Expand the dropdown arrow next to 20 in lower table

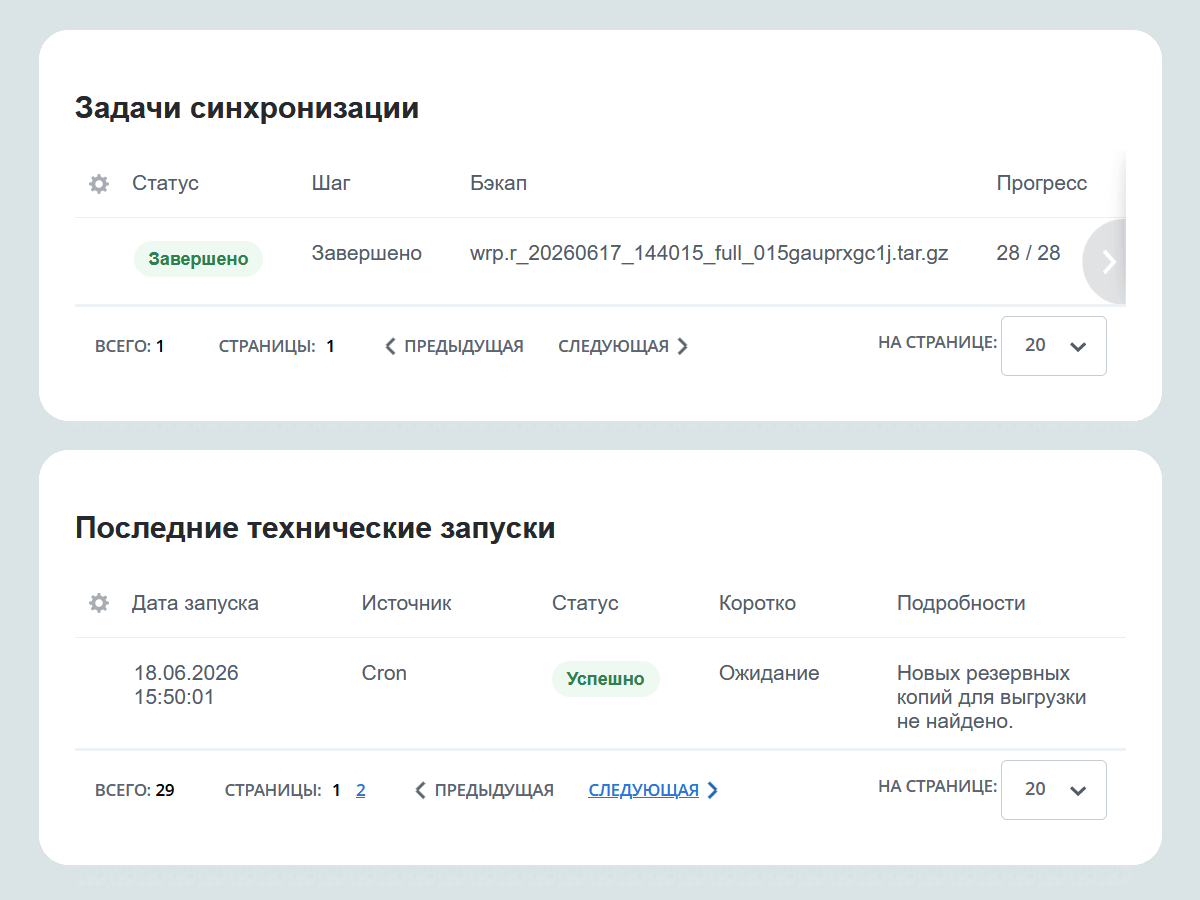tap(1078, 791)
